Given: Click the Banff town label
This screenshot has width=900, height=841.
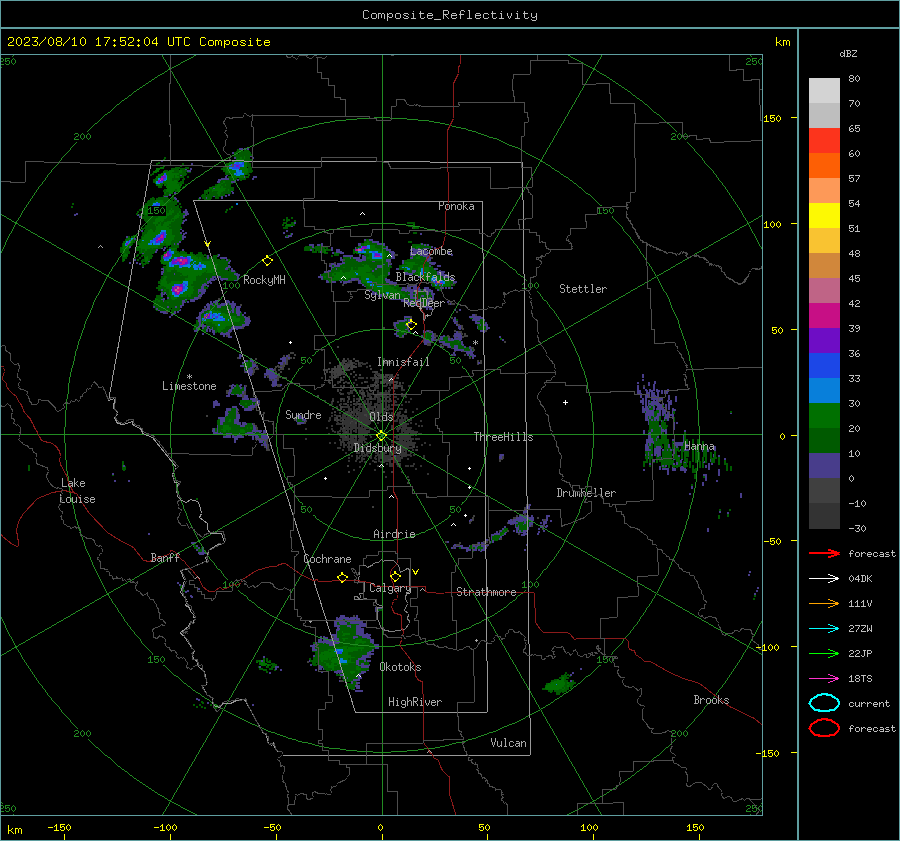Looking at the screenshot, I should [165, 557].
